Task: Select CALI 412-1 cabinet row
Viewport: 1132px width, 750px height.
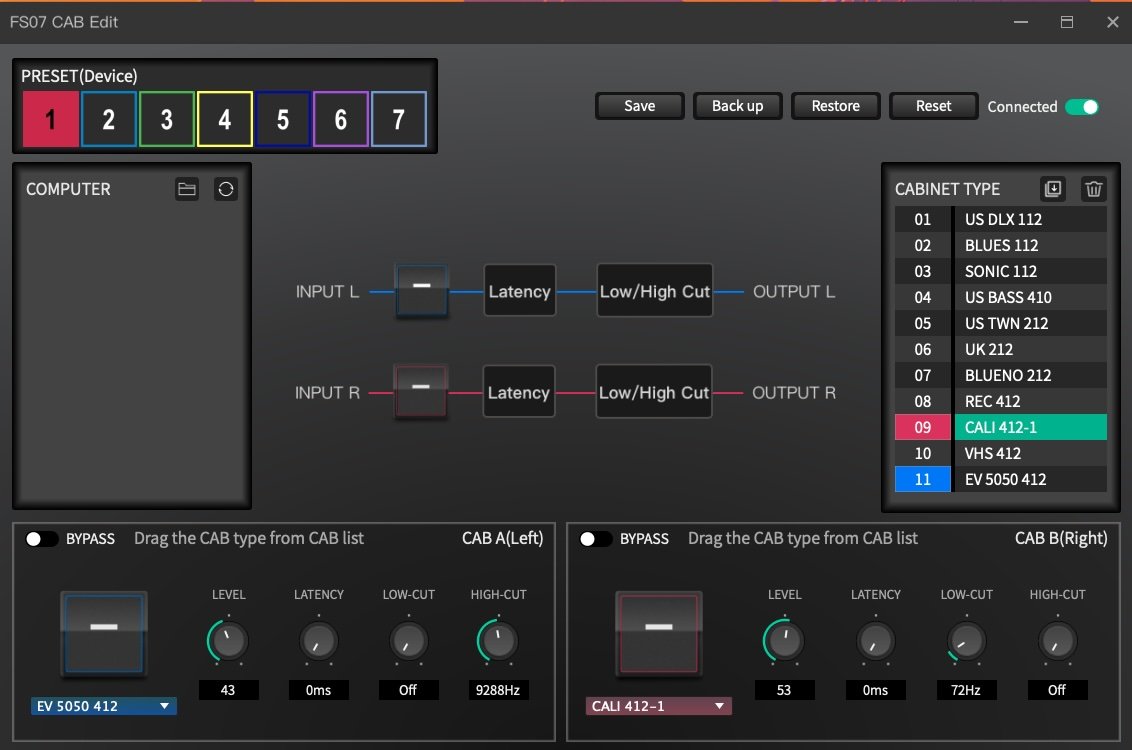Action: point(1001,427)
